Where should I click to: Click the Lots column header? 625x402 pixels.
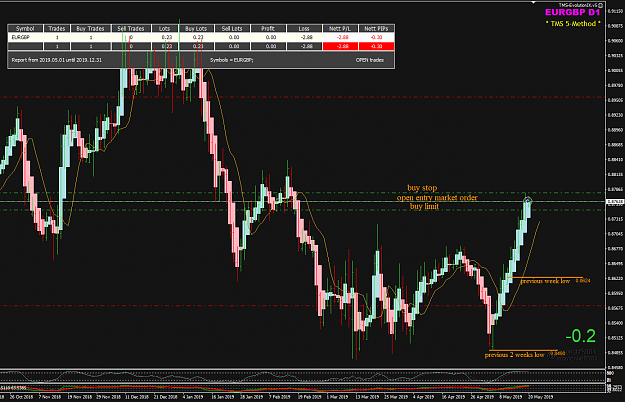tap(164, 28)
